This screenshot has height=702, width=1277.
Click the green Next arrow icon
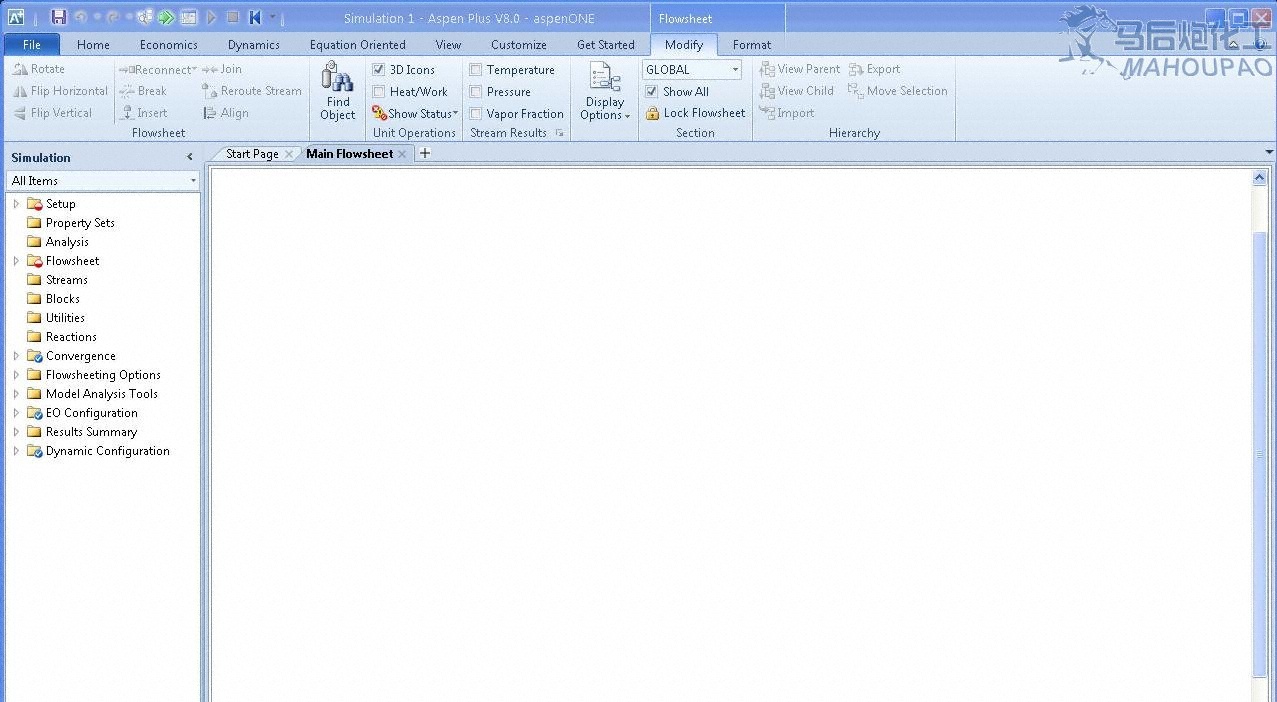[166, 17]
